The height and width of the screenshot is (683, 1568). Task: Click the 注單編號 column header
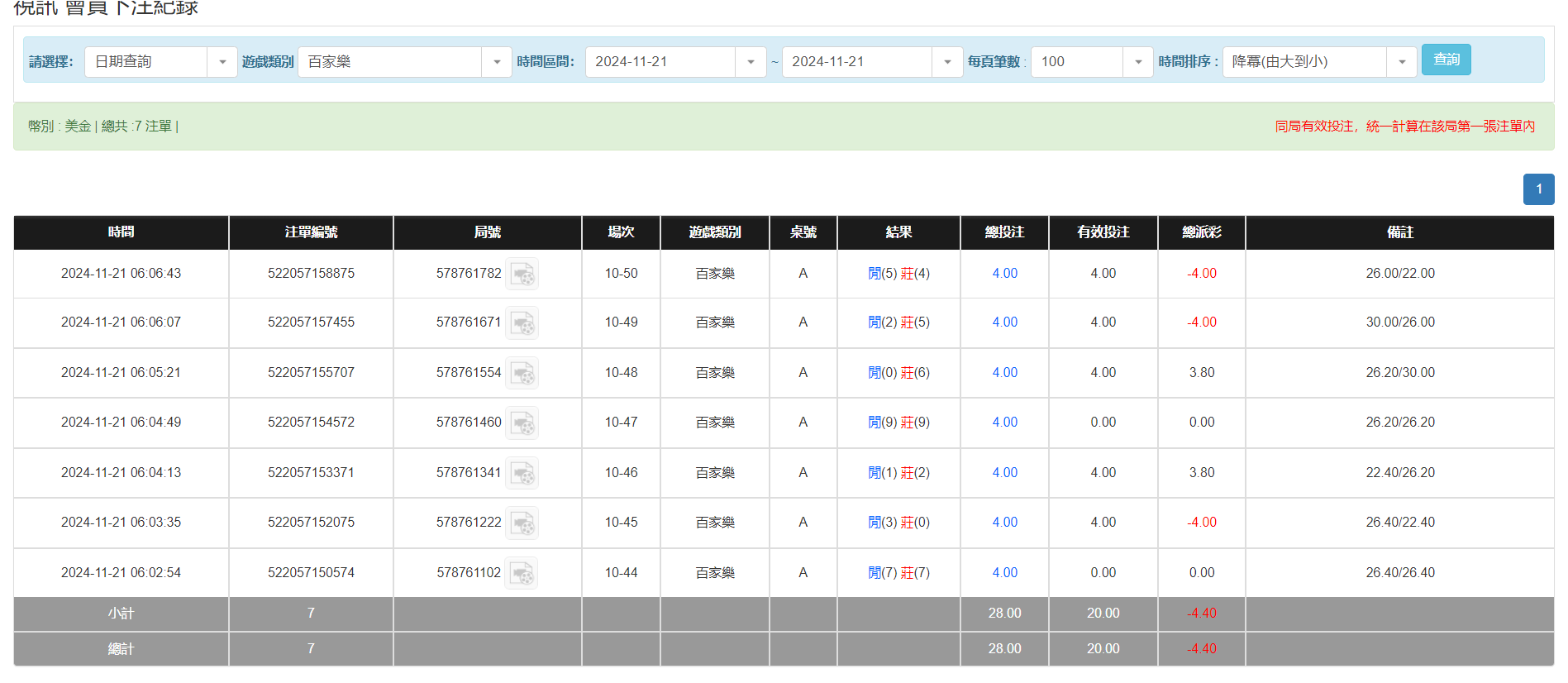click(311, 232)
